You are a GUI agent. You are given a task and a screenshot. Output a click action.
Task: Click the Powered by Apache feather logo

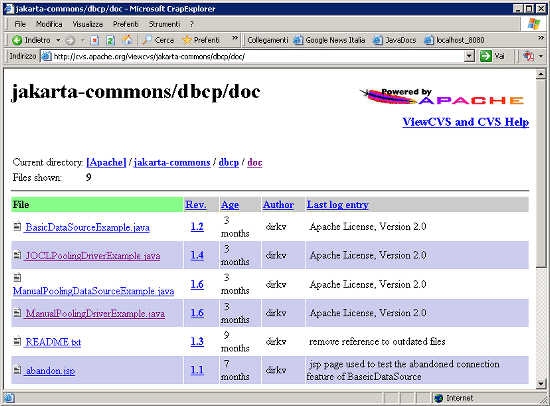[442, 96]
